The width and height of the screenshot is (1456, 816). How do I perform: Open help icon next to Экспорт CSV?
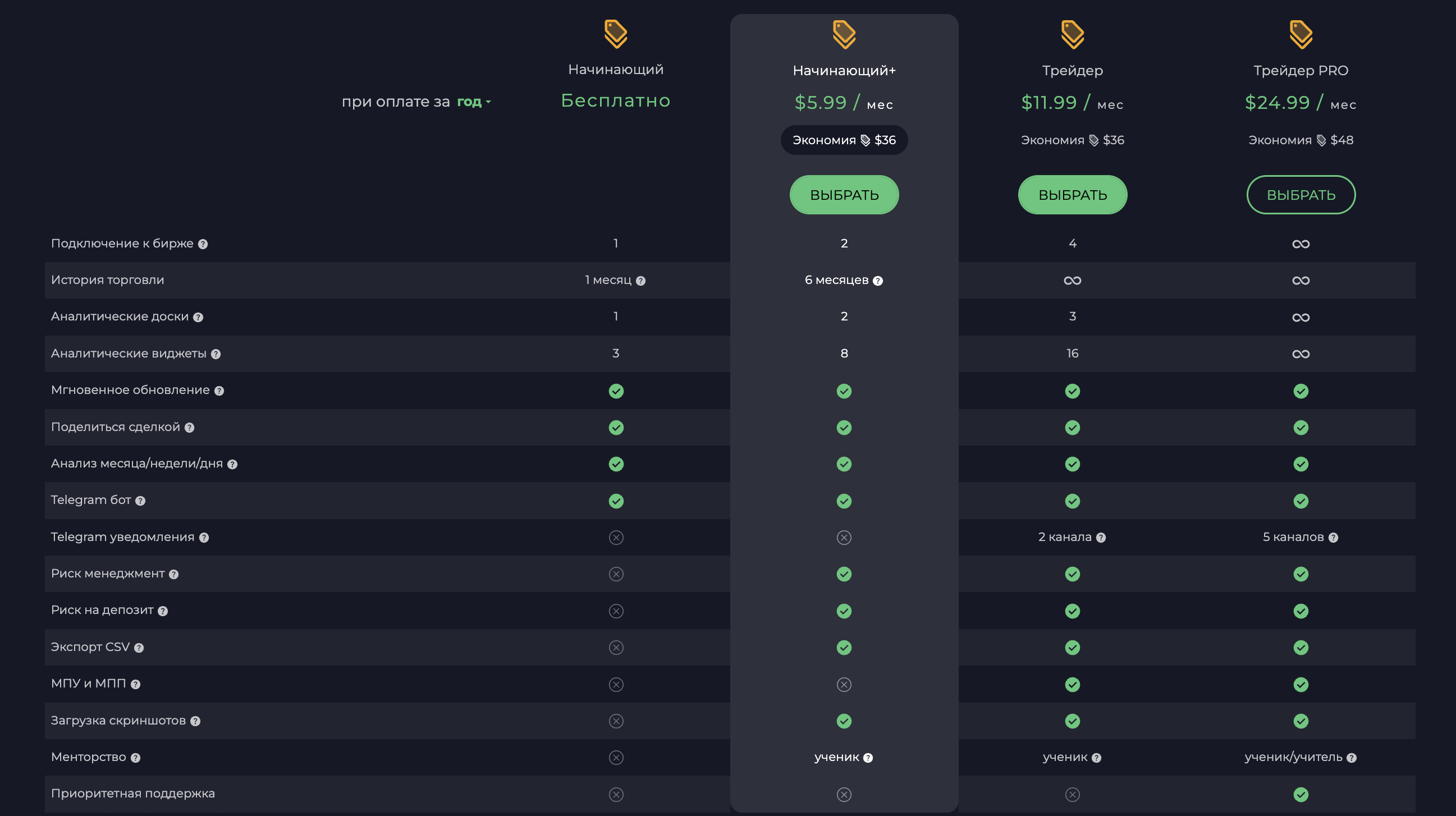139,648
